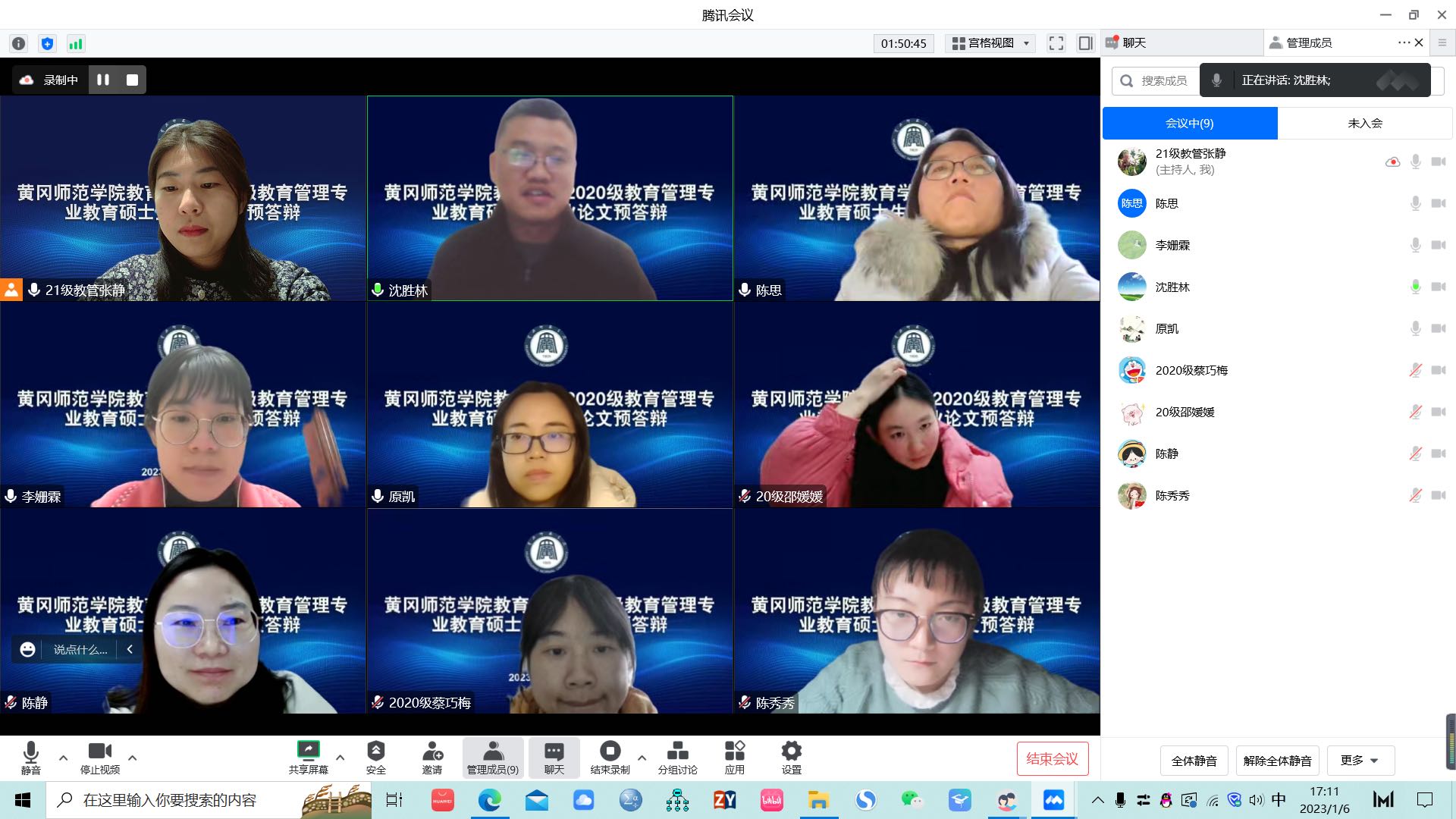Enter fullscreen mode via the top toolbar icon
Image resolution: width=1456 pixels, height=819 pixels.
coord(1056,43)
